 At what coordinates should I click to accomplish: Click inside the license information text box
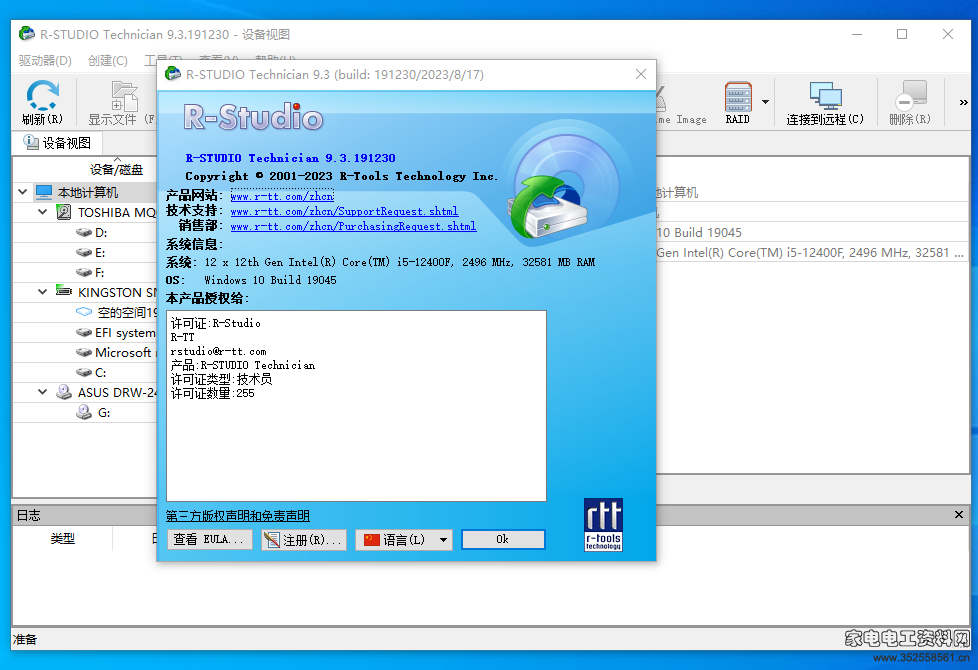click(356, 405)
